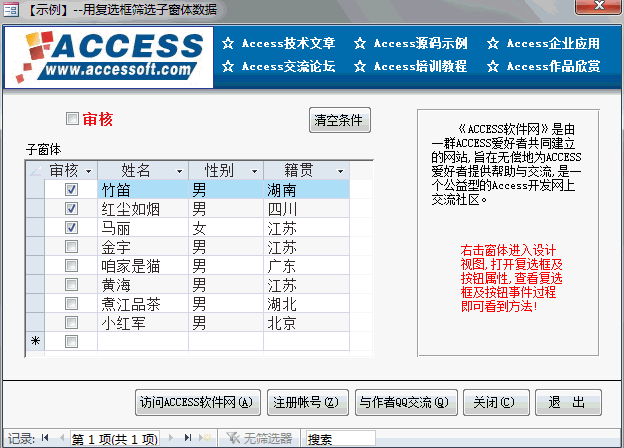The width and height of the screenshot is (624, 448).
Task: Click empty 姓名 cell in new row
Action: click(143, 341)
